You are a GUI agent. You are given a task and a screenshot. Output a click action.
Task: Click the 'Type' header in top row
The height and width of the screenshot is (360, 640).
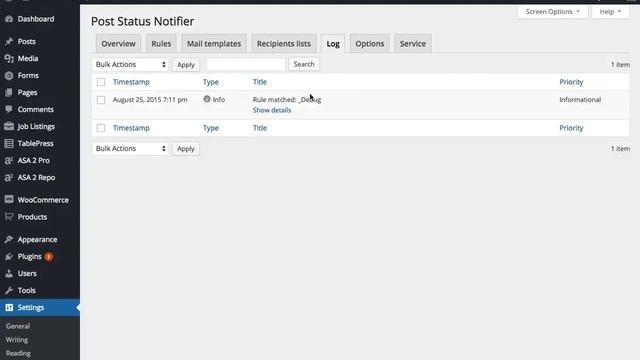tap(211, 82)
